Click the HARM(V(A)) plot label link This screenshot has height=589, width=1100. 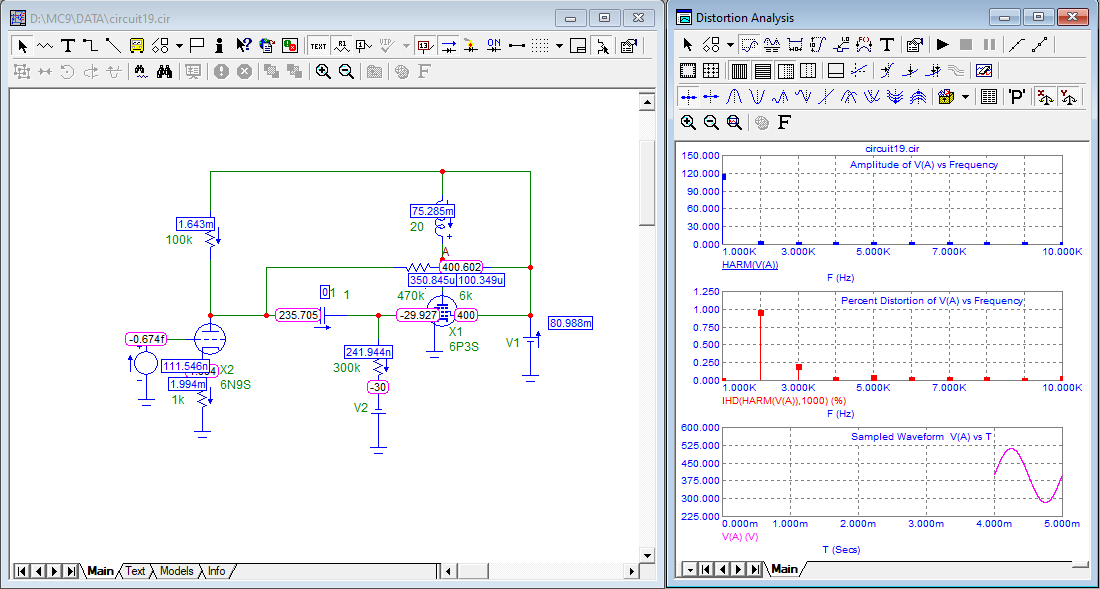(749, 265)
